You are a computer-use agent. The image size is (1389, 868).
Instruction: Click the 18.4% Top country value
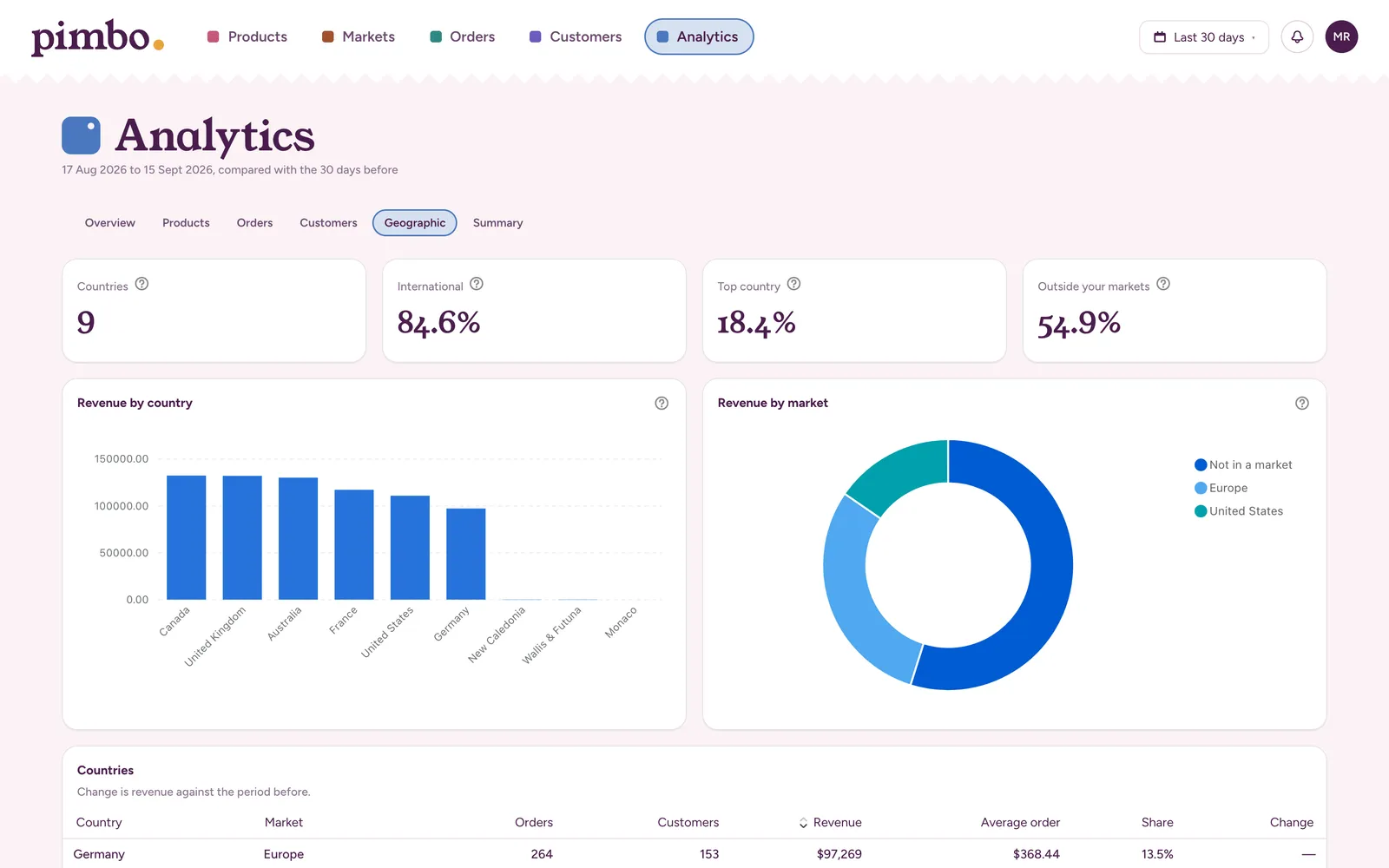click(x=756, y=323)
